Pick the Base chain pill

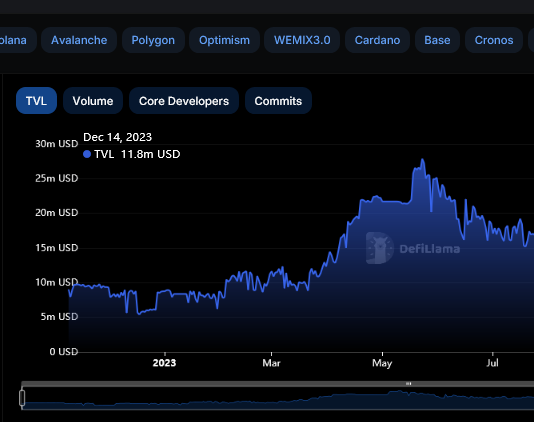pyautogui.click(x=437, y=40)
